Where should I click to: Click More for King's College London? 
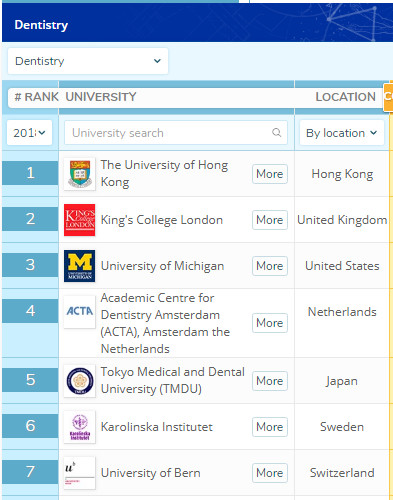click(270, 220)
